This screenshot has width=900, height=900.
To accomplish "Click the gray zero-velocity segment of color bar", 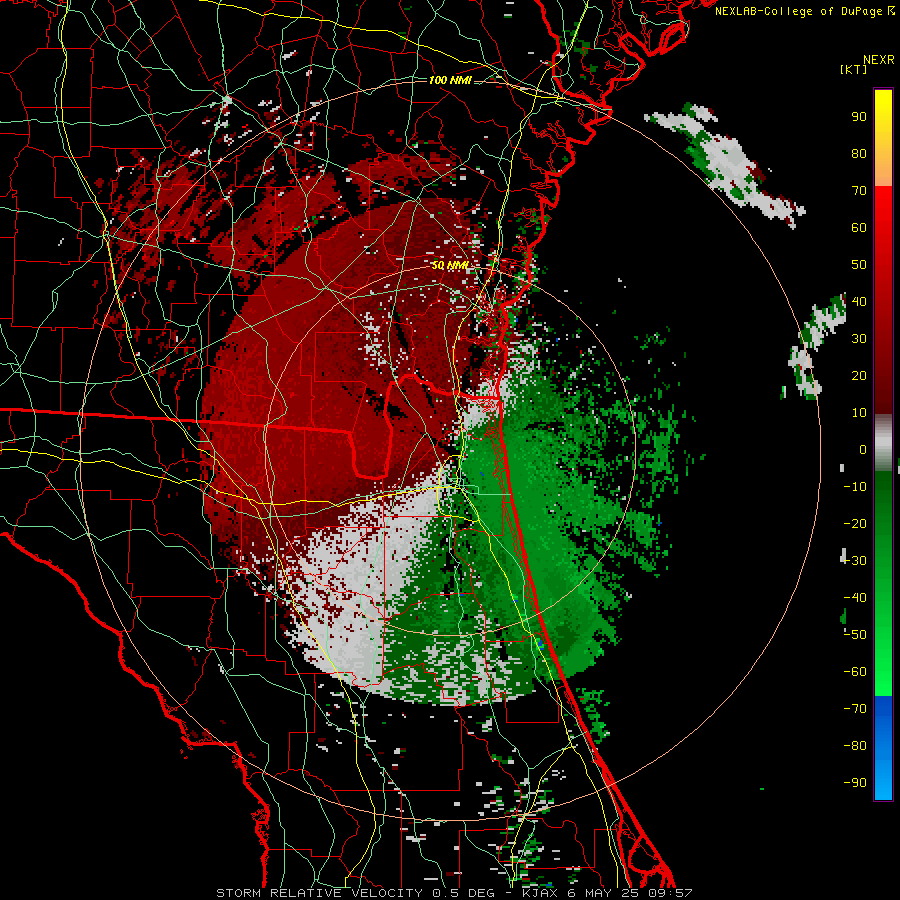I will pos(883,443).
